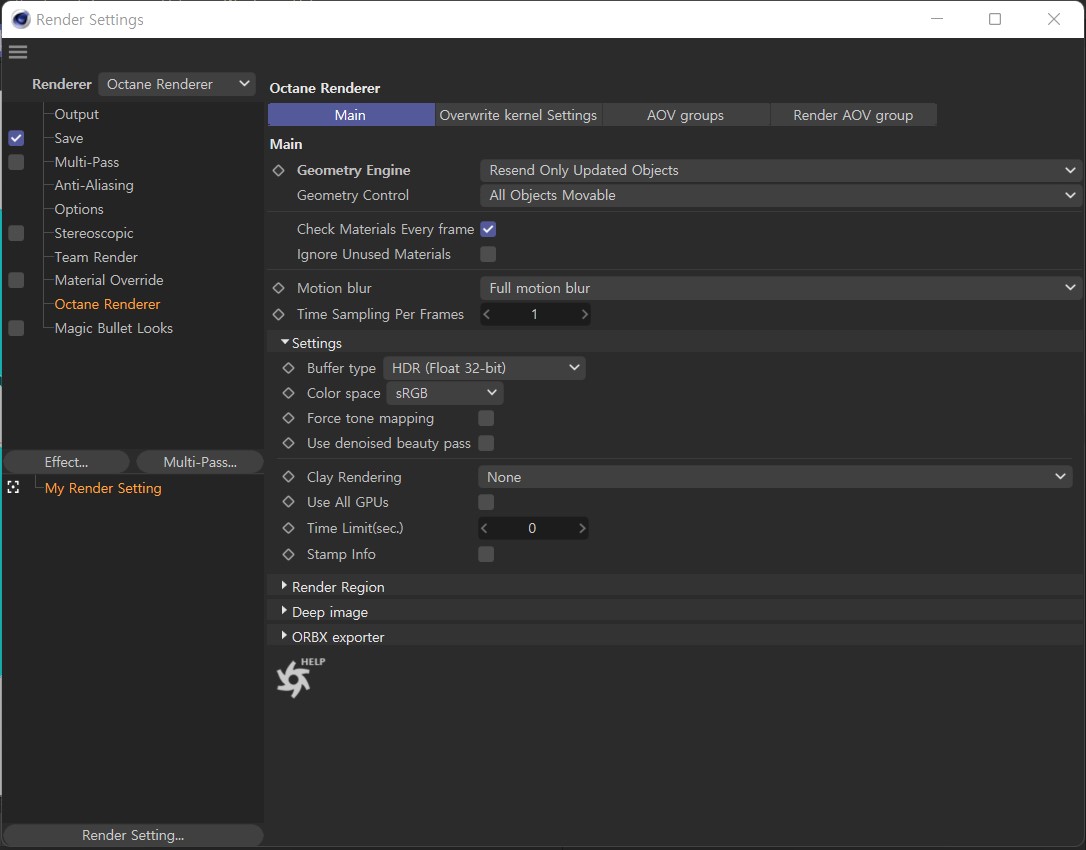Click the Use All GPUs keyframe diamond

tap(289, 502)
